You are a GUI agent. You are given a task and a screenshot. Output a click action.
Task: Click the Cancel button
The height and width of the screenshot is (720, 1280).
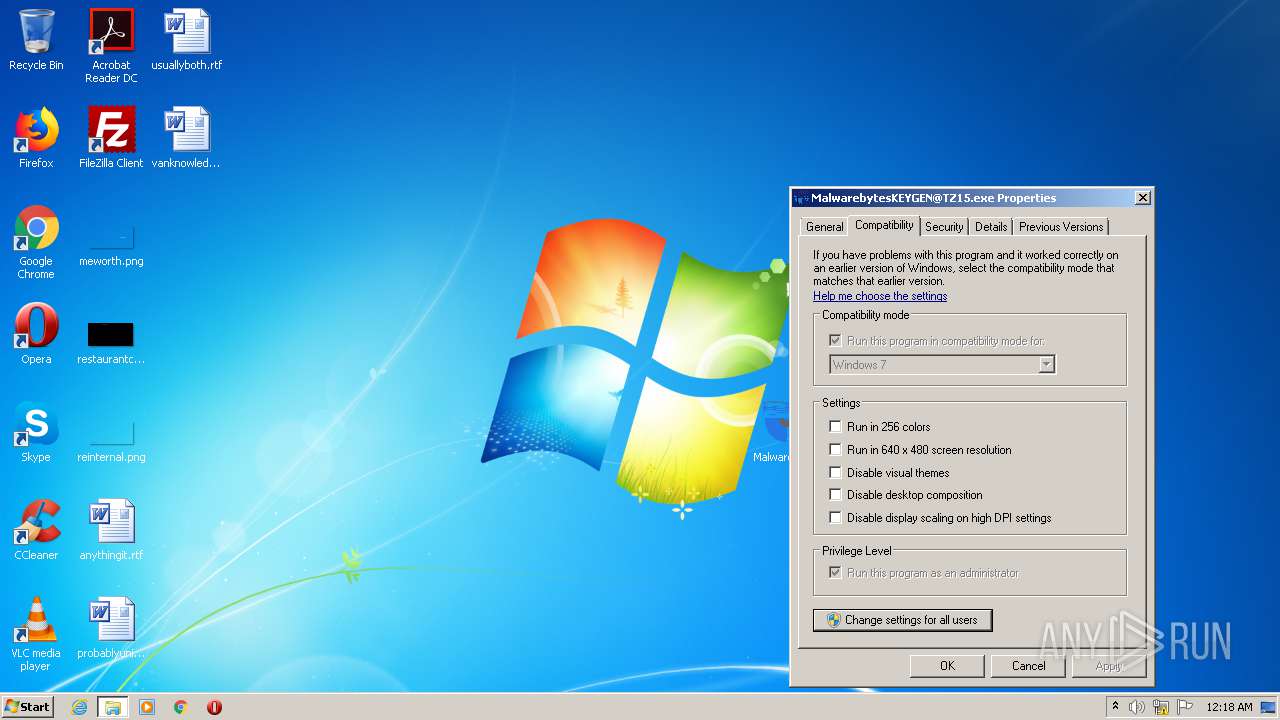[1028, 666]
